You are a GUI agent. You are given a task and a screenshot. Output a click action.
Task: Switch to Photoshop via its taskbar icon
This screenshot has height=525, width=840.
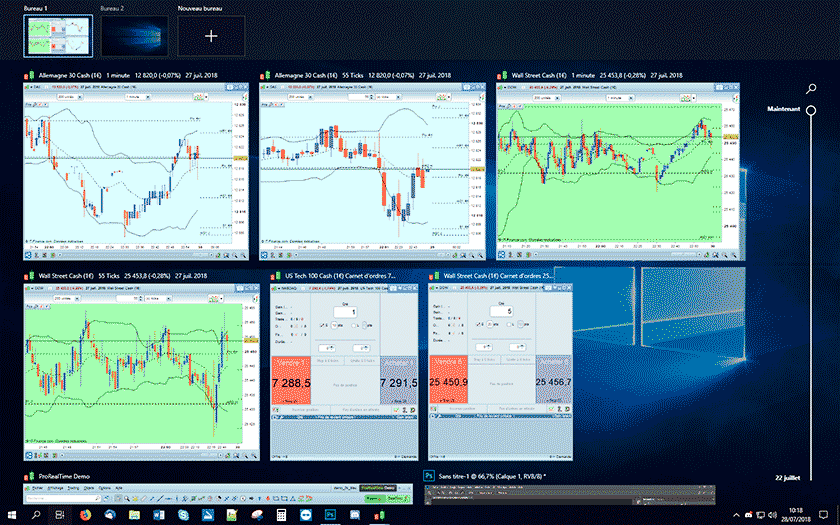pos(330,515)
